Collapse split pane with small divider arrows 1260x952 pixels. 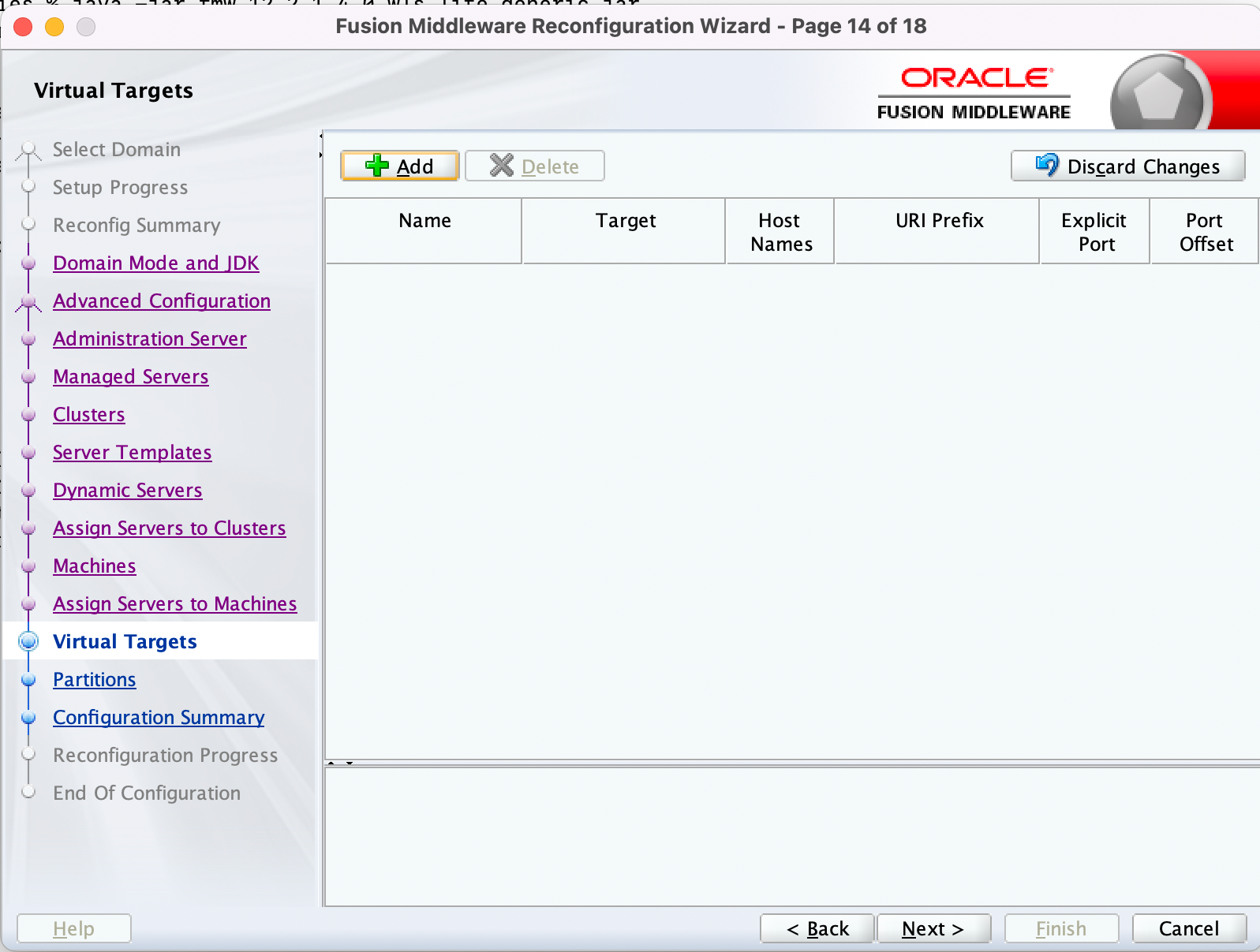[x=331, y=763]
